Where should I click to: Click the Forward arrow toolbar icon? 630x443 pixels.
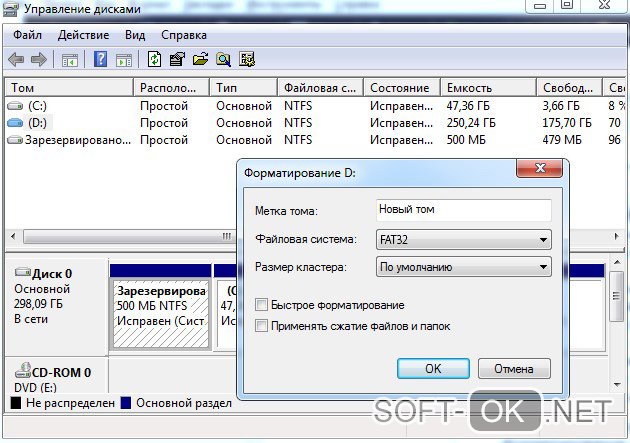39,60
